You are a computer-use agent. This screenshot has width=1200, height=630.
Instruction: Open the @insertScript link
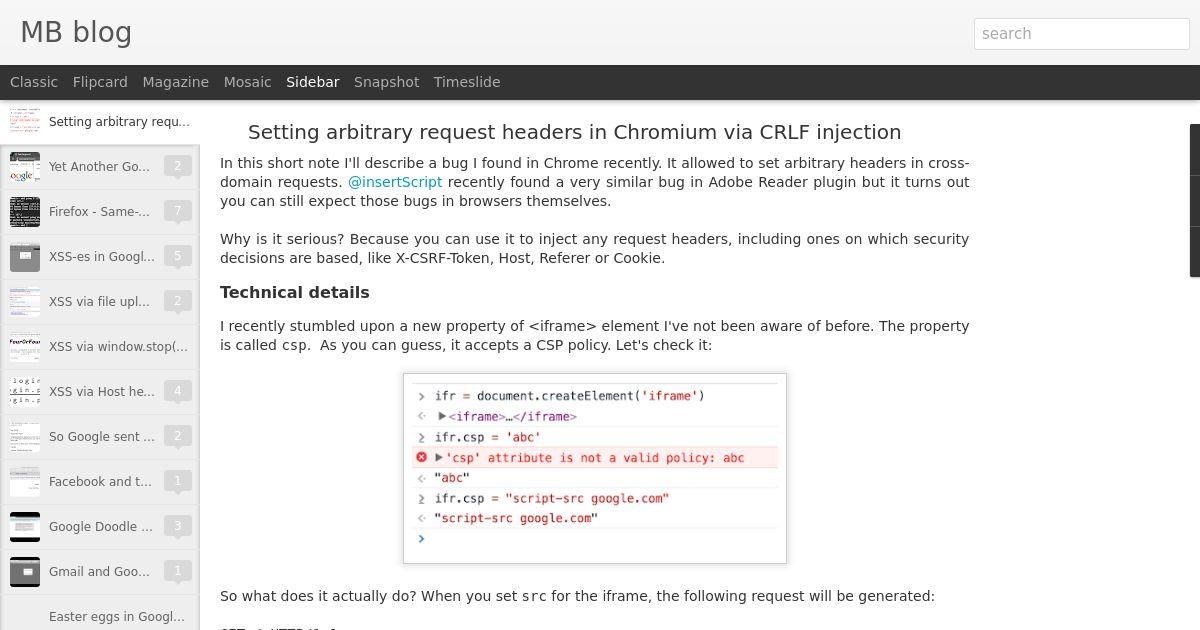395,182
